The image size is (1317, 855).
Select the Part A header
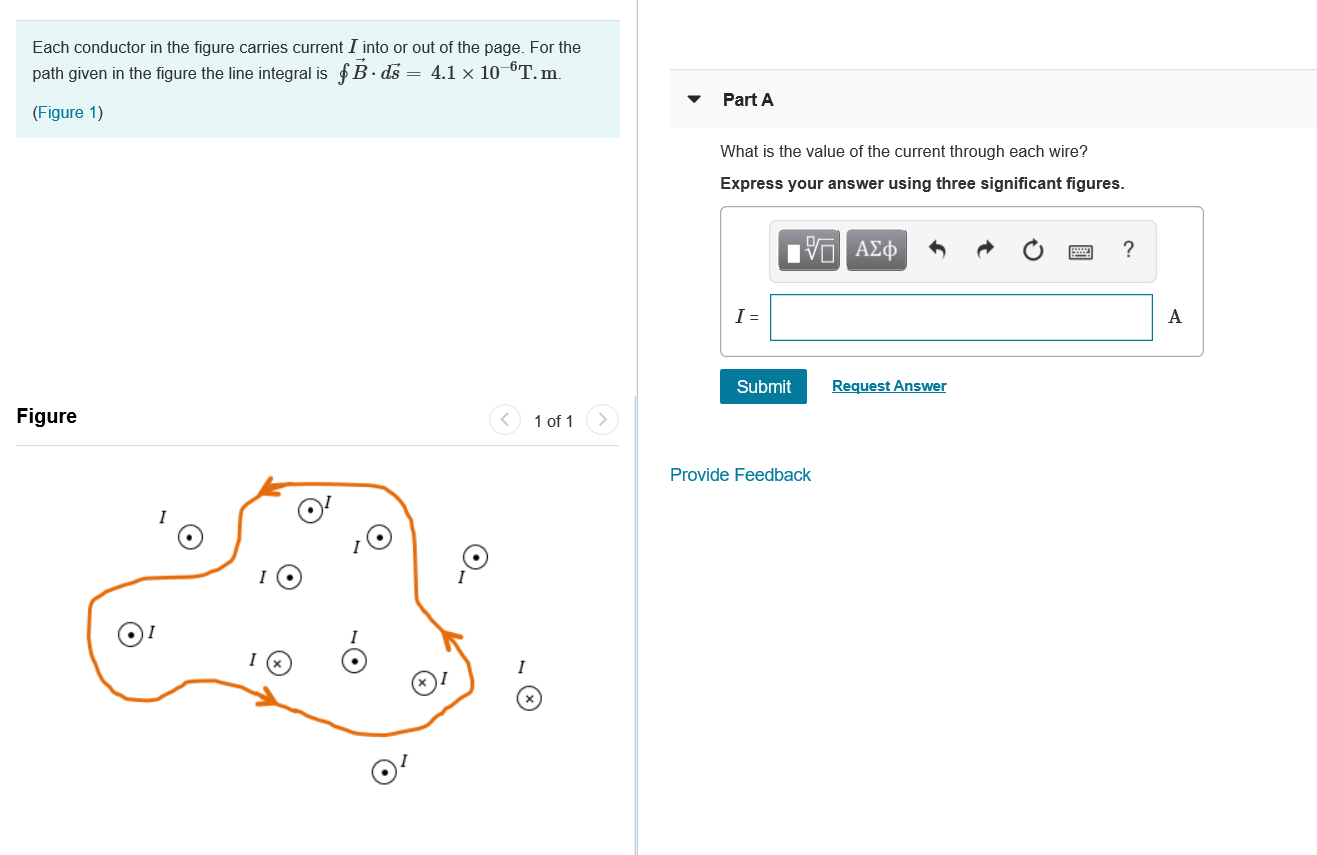[745, 99]
